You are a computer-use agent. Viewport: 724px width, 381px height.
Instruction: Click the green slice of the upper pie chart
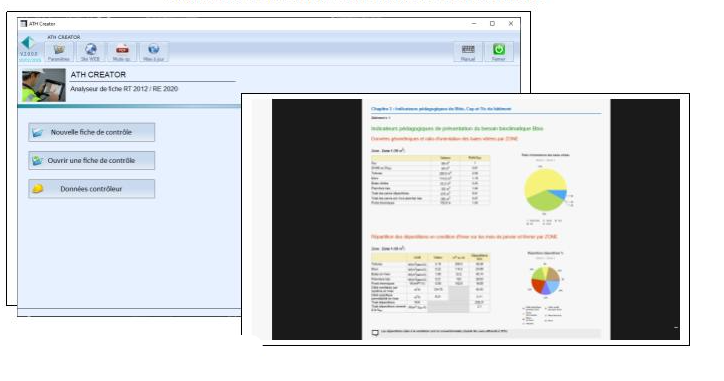point(544,201)
